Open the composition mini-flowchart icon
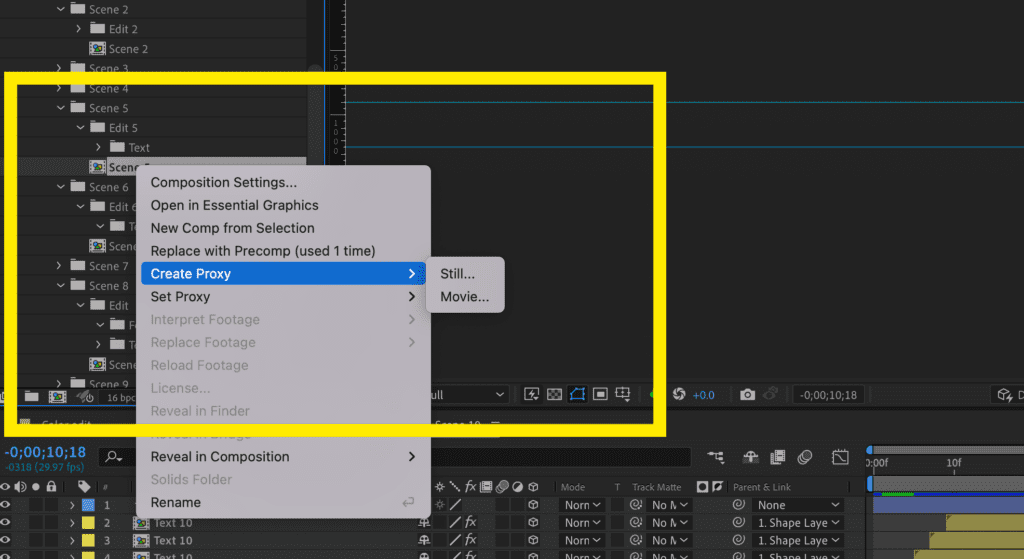This screenshot has width=1024, height=559. (716, 457)
